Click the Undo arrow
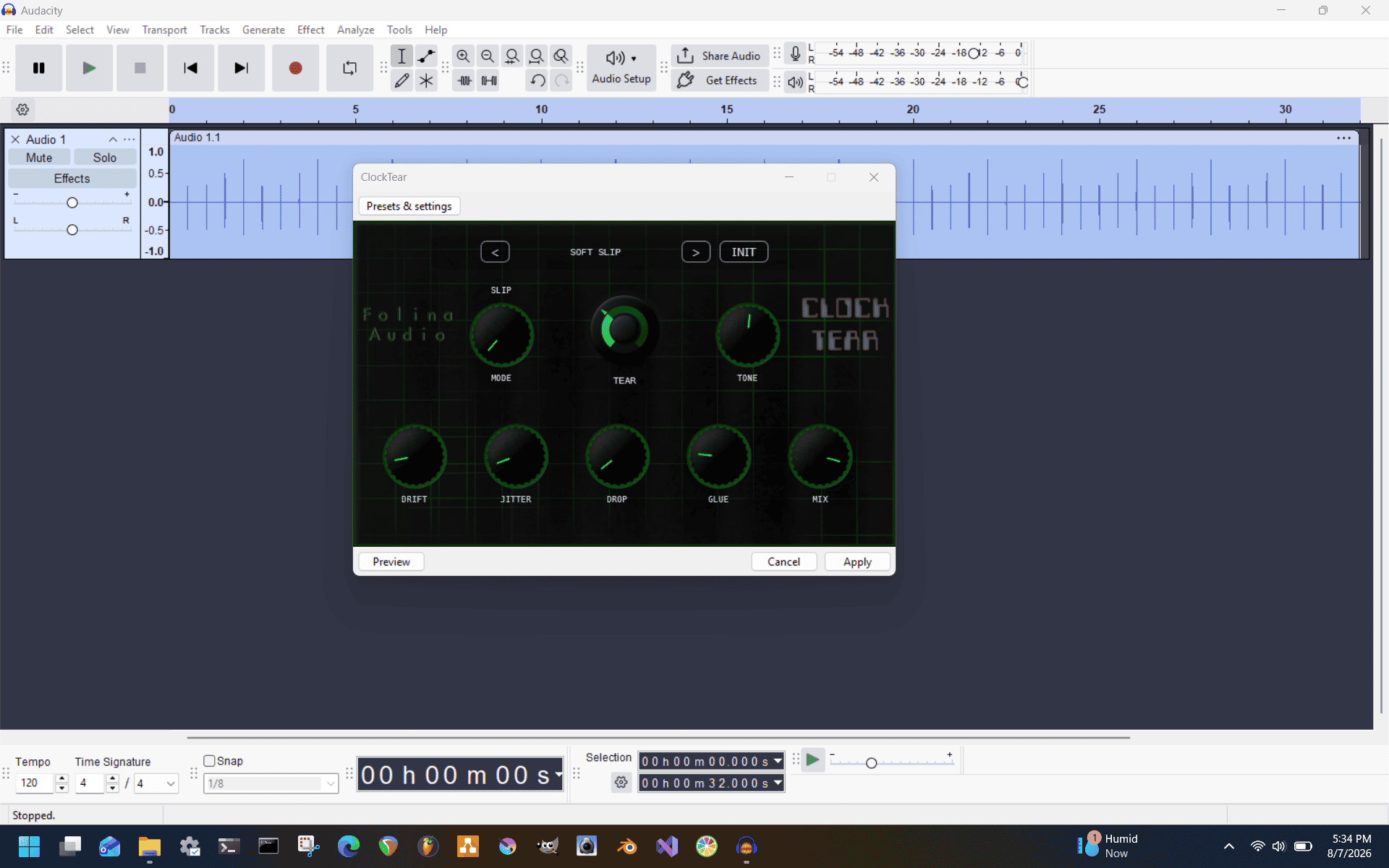Image resolution: width=1389 pixels, height=868 pixels. [x=538, y=80]
